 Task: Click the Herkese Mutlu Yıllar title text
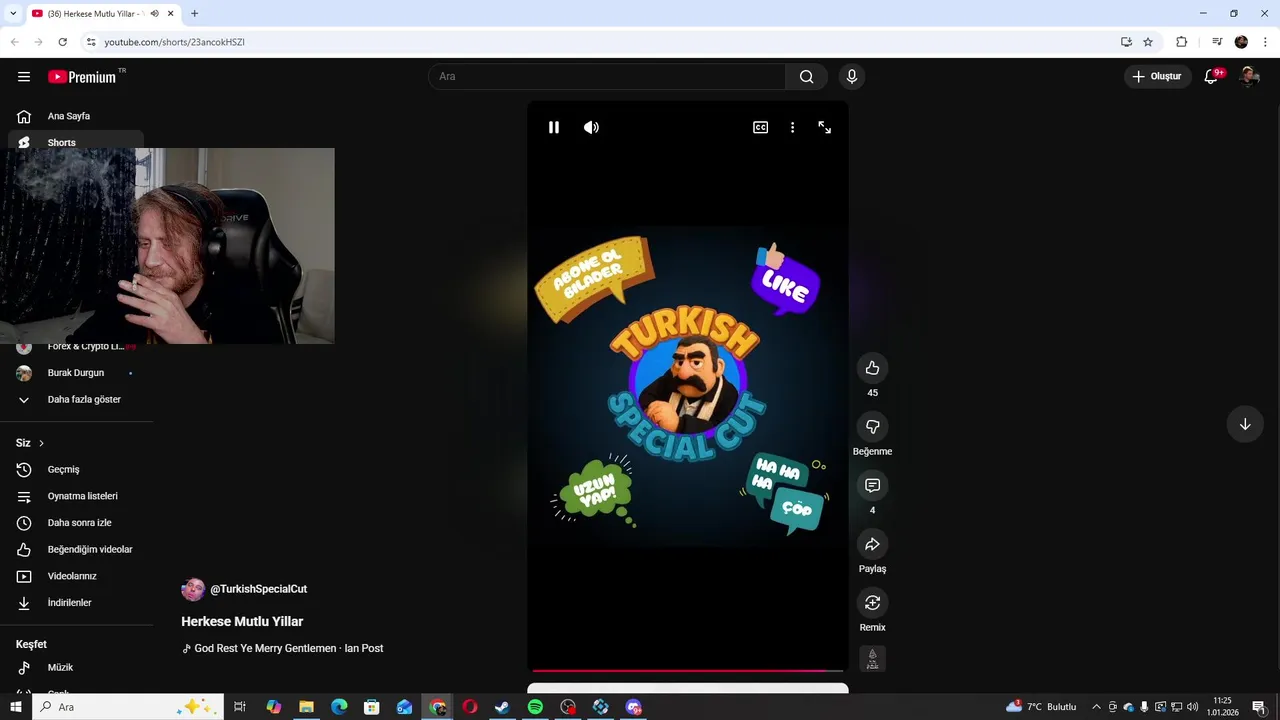(242, 621)
